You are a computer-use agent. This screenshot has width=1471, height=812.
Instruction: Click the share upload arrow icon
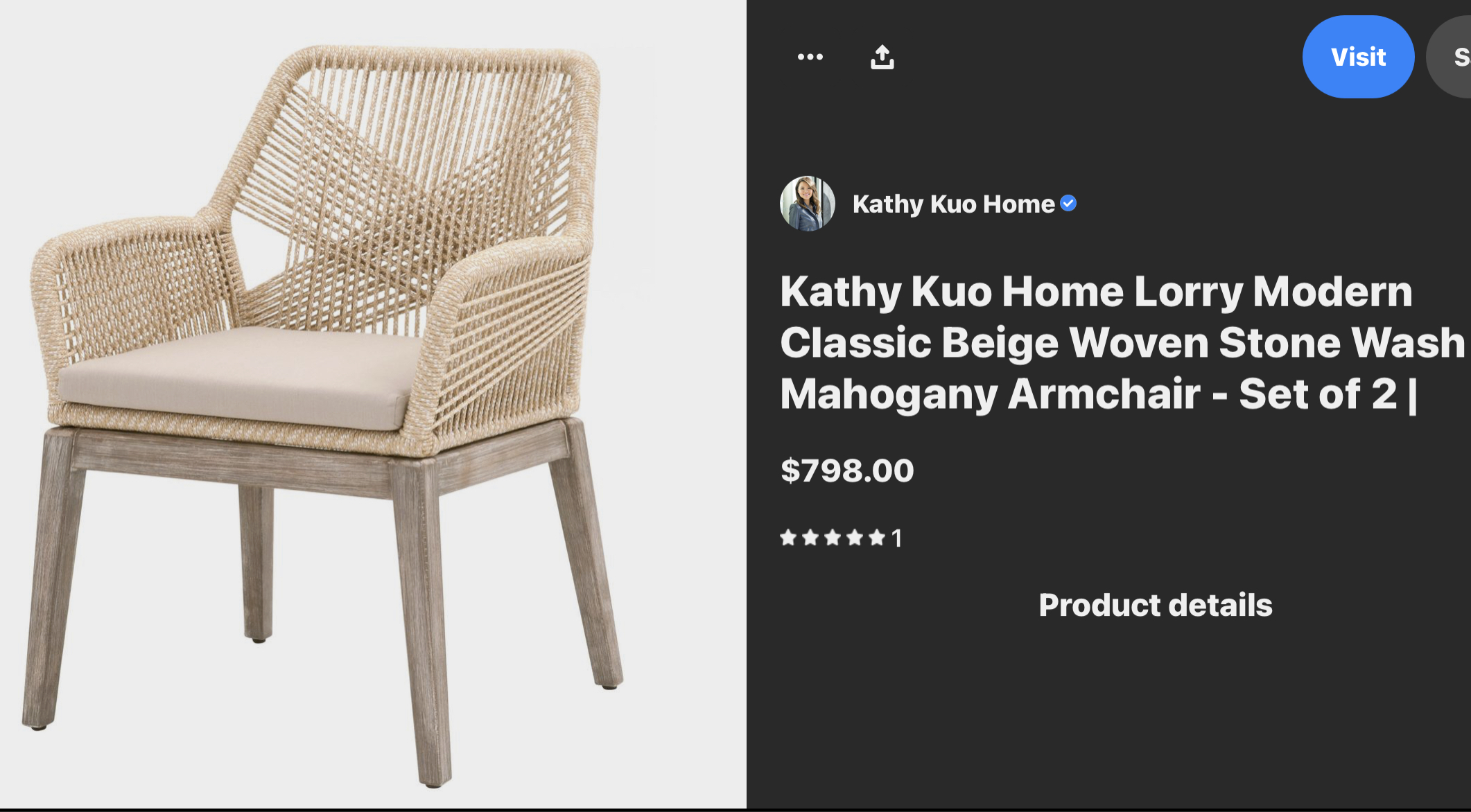point(882,57)
